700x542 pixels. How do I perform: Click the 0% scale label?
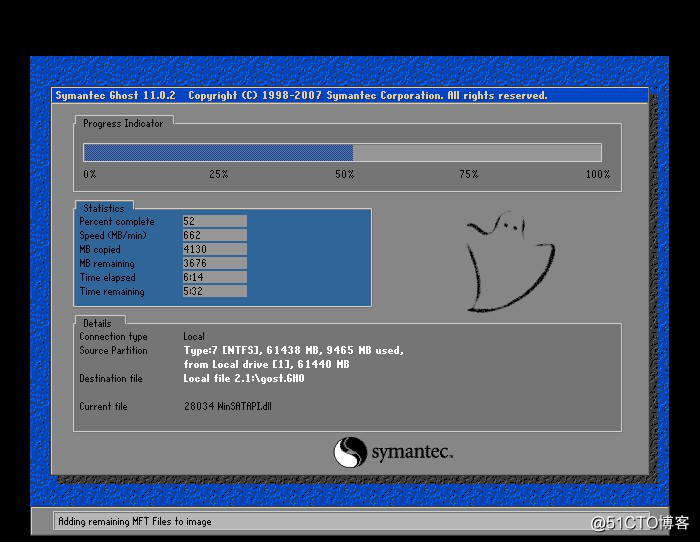click(90, 174)
